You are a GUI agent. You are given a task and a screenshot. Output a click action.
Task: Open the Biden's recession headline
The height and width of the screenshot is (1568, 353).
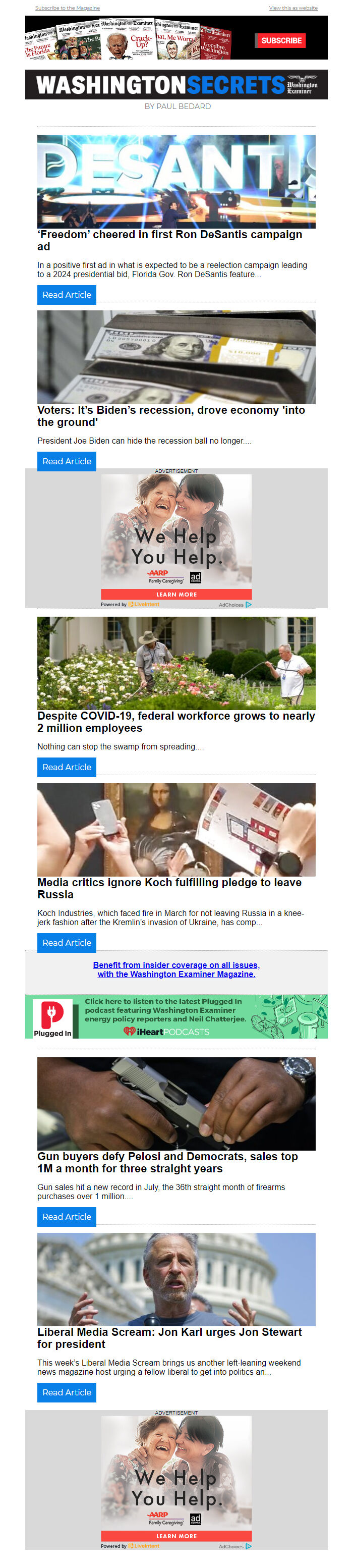pyautogui.click(x=171, y=416)
